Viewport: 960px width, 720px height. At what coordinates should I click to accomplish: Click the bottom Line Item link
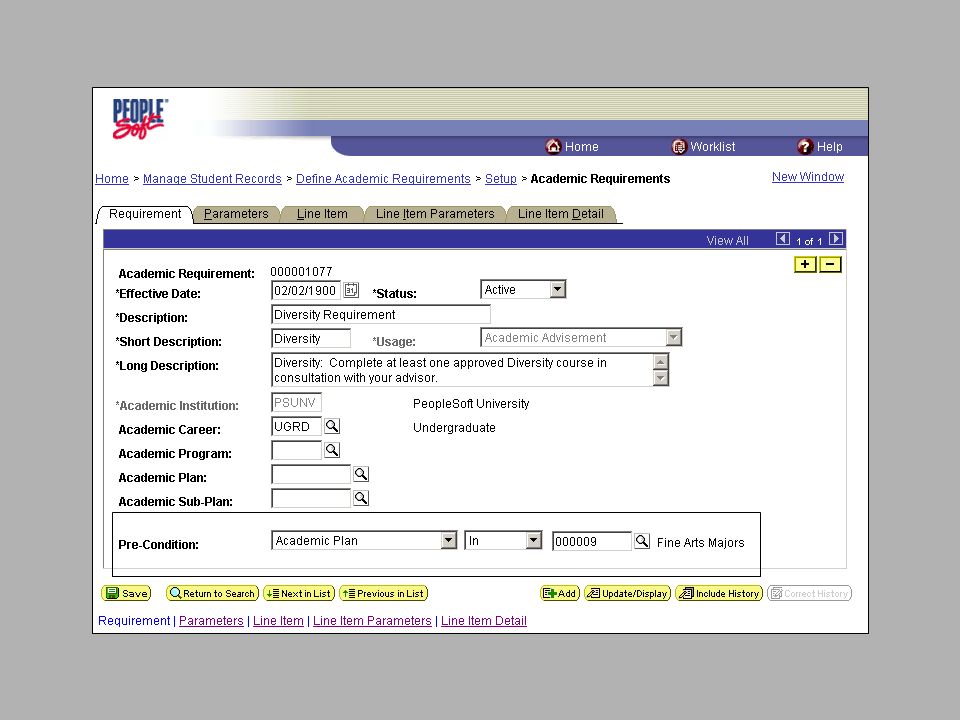tap(278, 621)
